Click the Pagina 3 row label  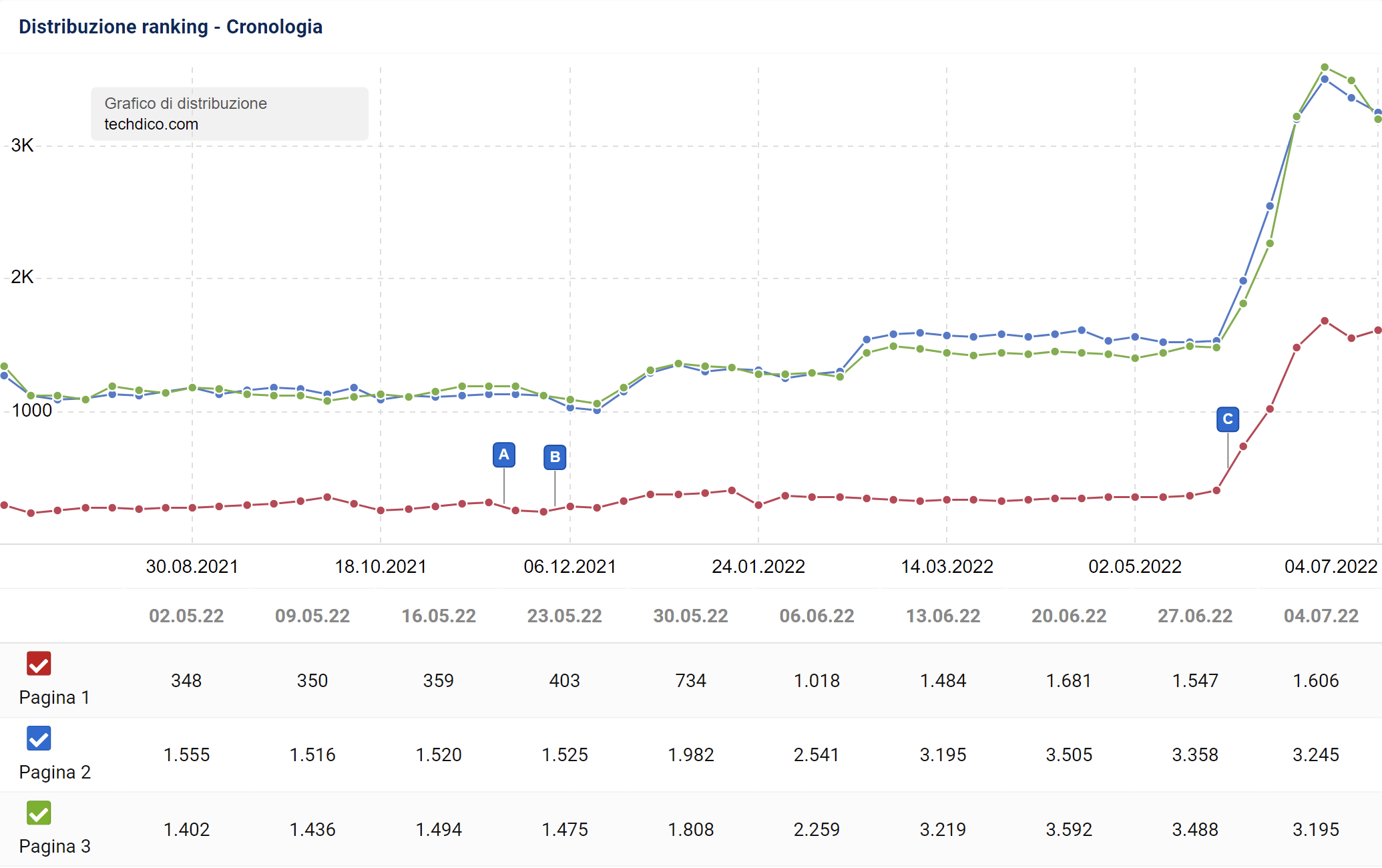[55, 847]
